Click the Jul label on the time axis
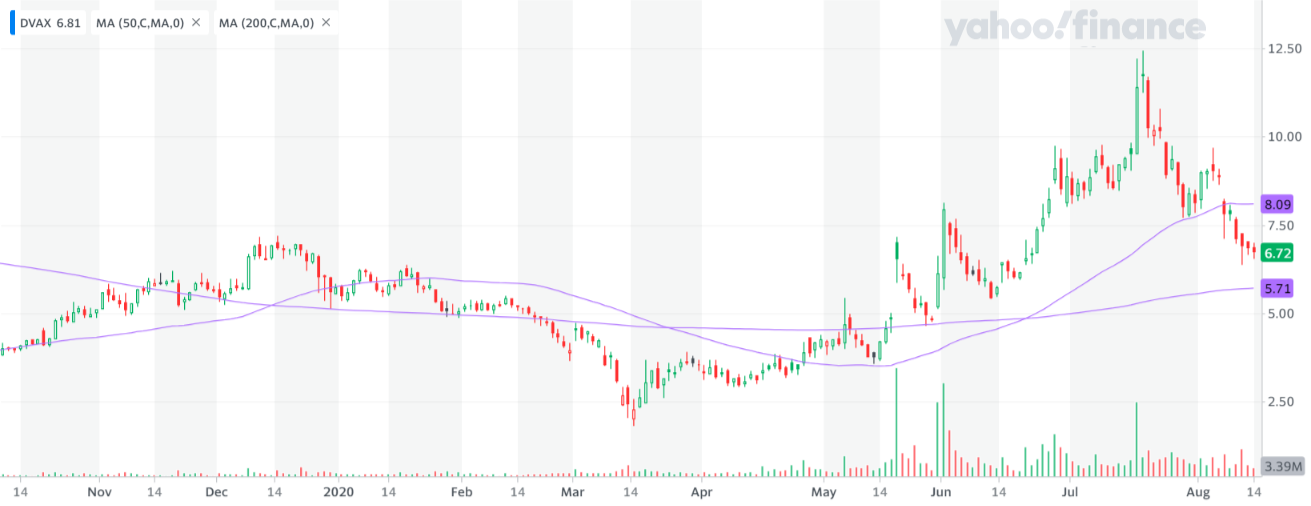1311x506 pixels. point(1070,493)
